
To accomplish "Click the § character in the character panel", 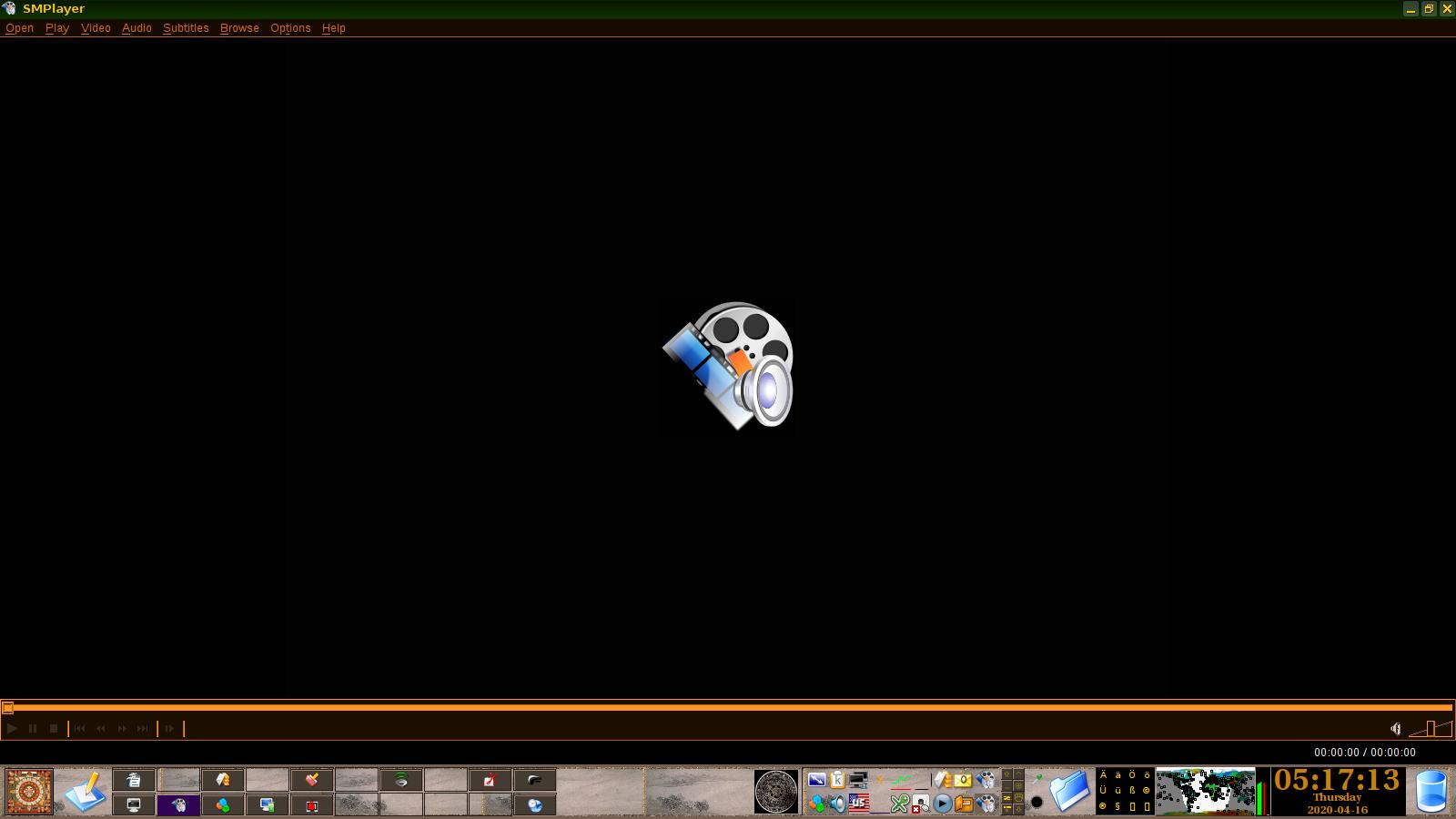I will coord(1117,806).
